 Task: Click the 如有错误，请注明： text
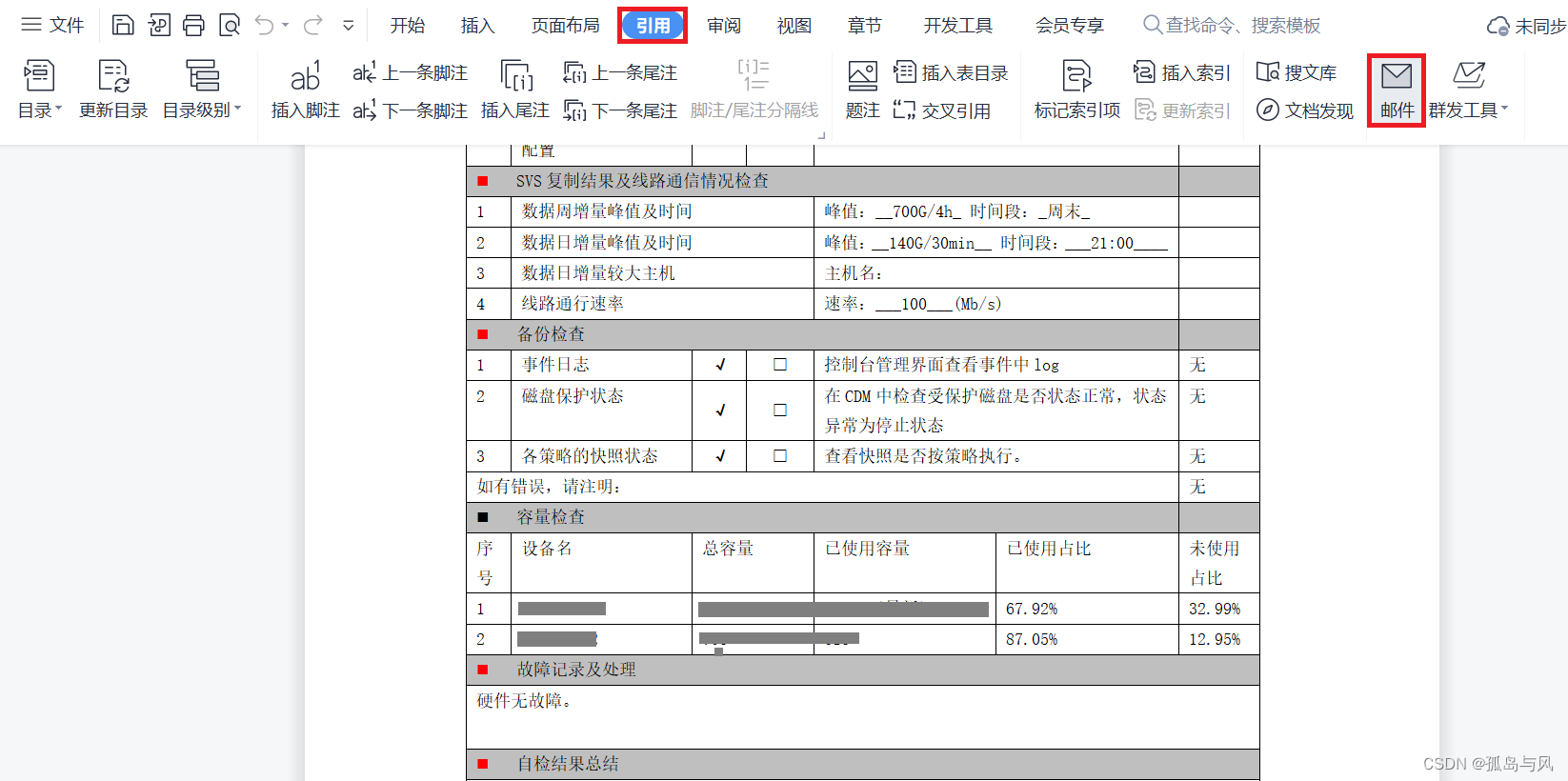pyautogui.click(x=550, y=487)
